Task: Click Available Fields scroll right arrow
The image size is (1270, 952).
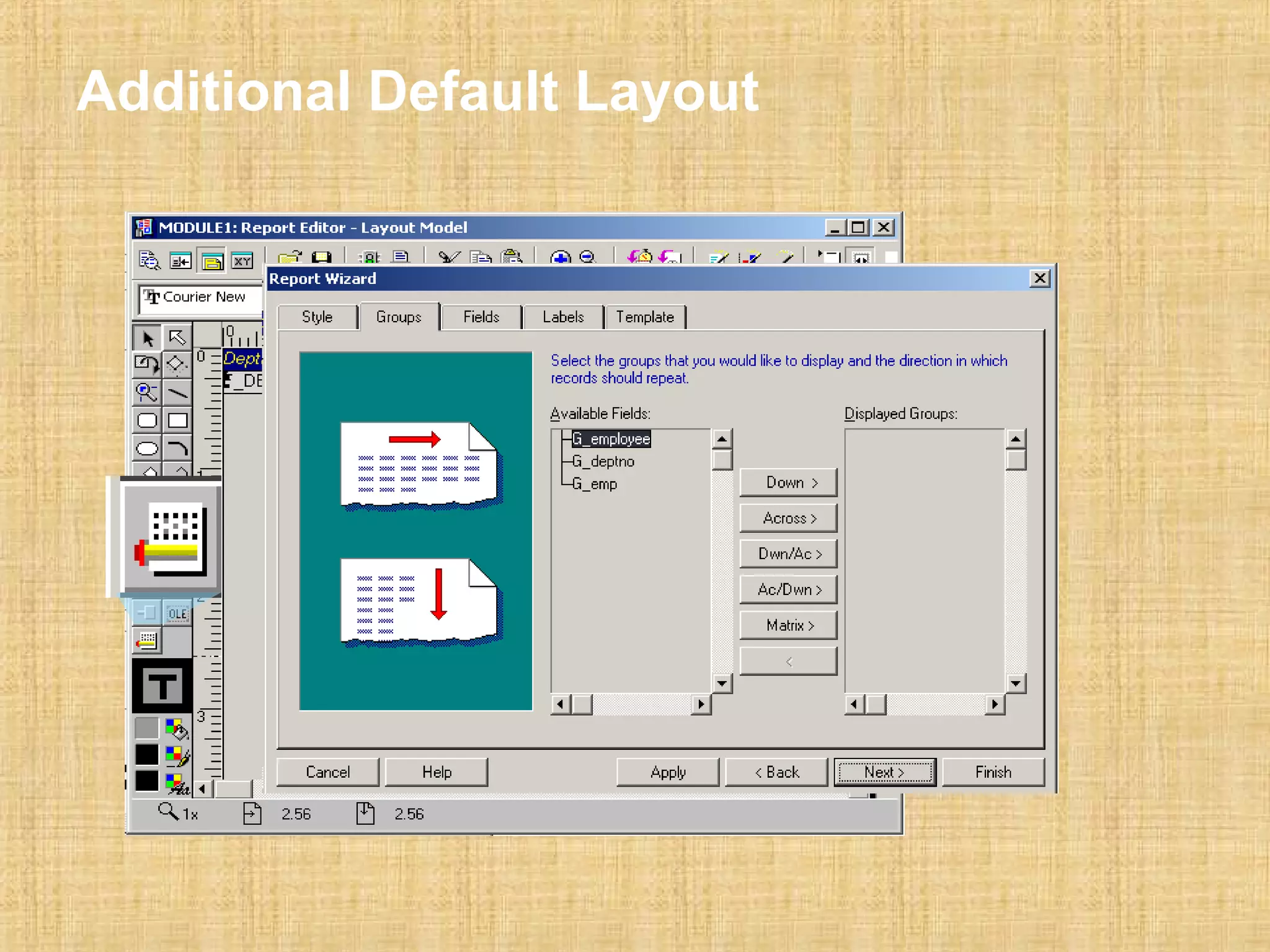Action: 701,704
